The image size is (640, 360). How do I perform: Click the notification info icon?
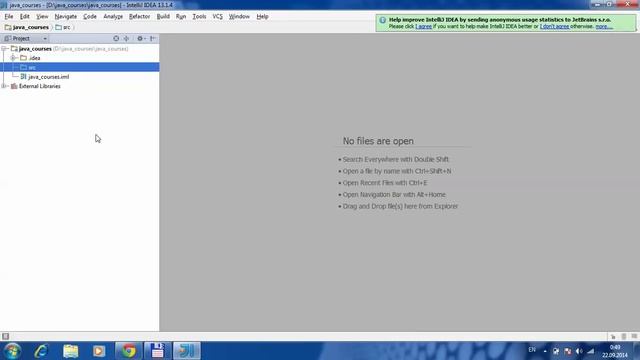coord(382,20)
